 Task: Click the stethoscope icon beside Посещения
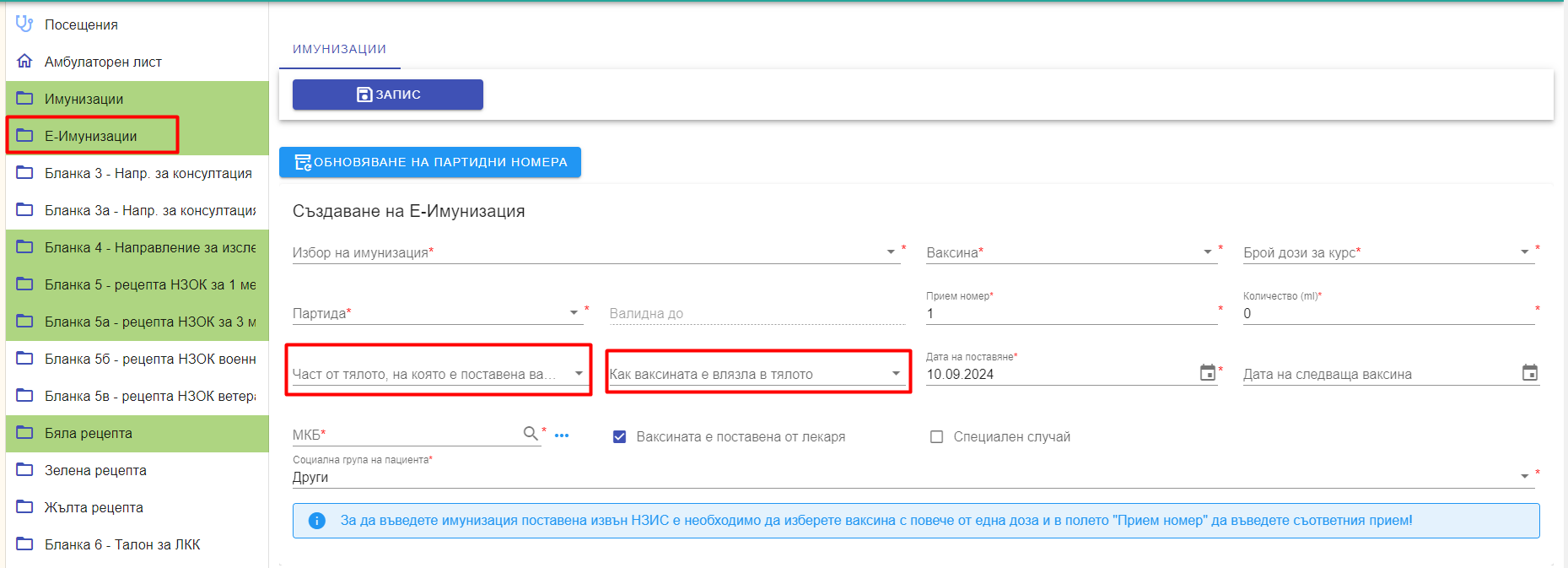pyautogui.click(x=24, y=24)
